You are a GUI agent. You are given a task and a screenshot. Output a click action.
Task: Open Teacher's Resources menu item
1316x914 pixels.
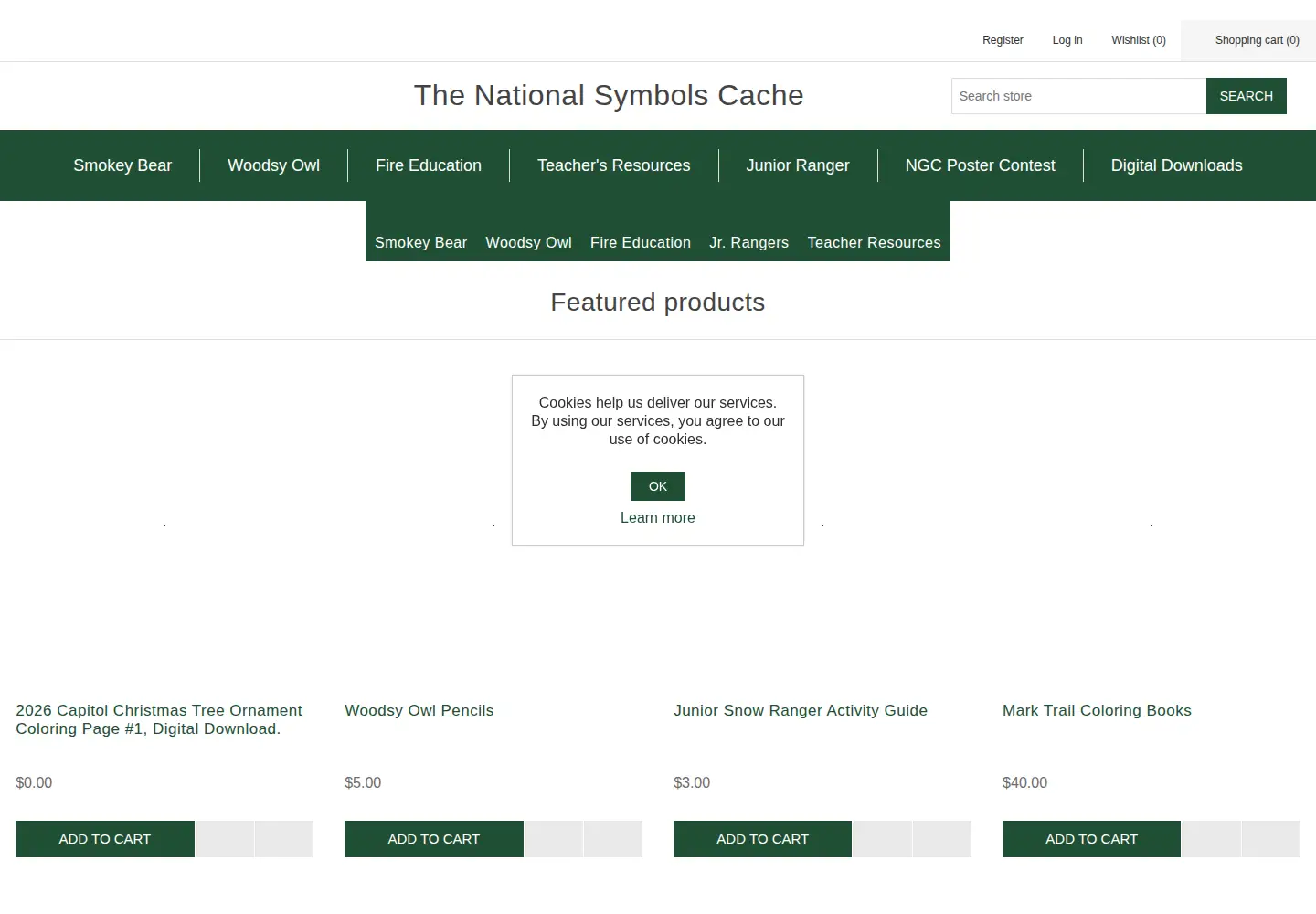[x=614, y=165]
